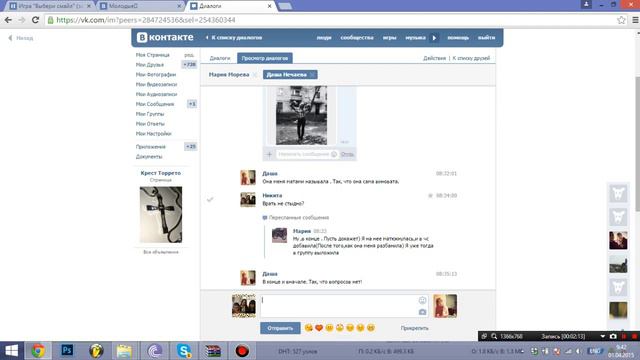Select the Никита message using its checkmark
Viewport: 640px width, 360px height.
click(210, 199)
